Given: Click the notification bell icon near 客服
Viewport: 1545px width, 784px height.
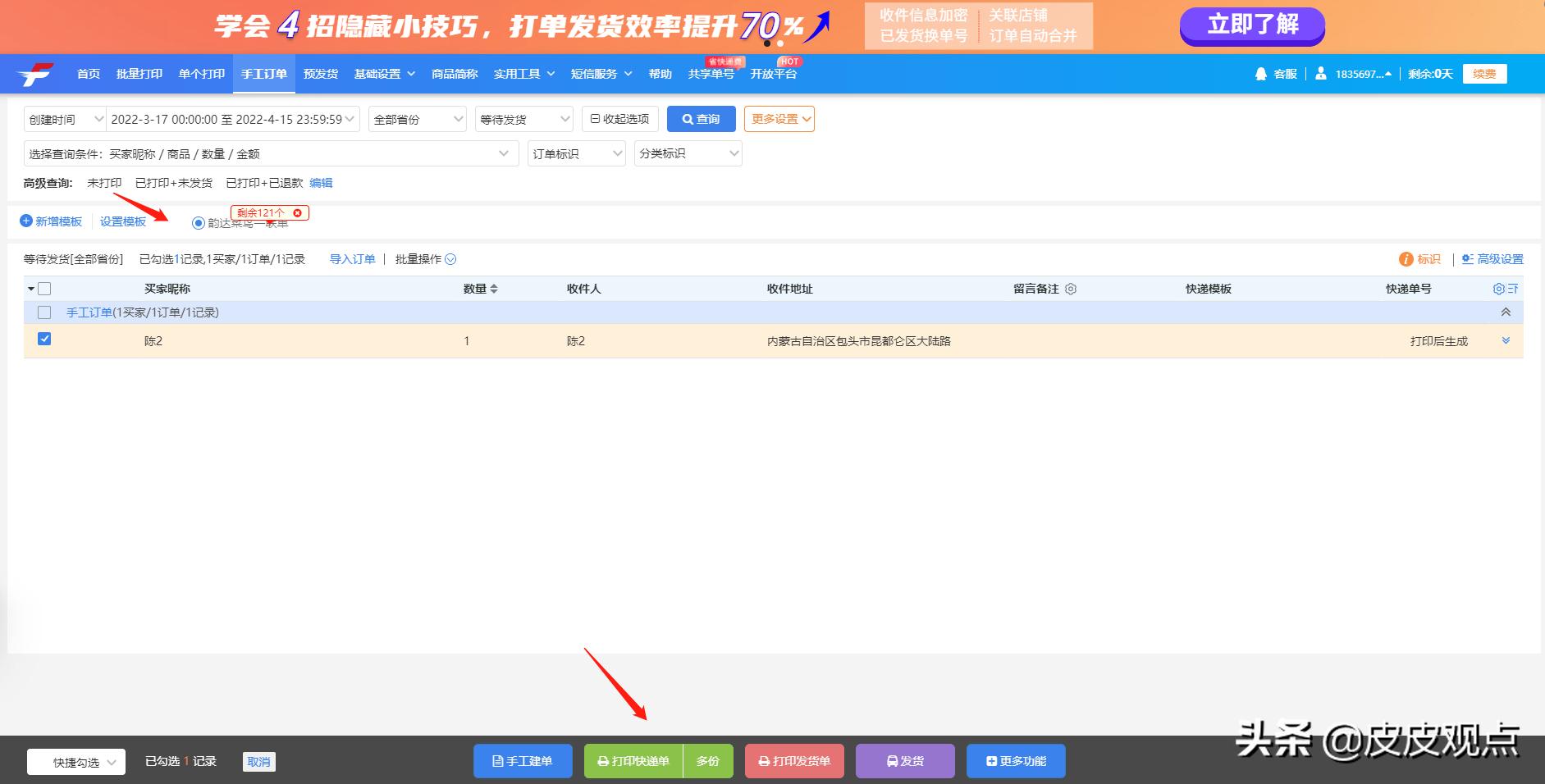Looking at the screenshot, I should pyautogui.click(x=1261, y=73).
